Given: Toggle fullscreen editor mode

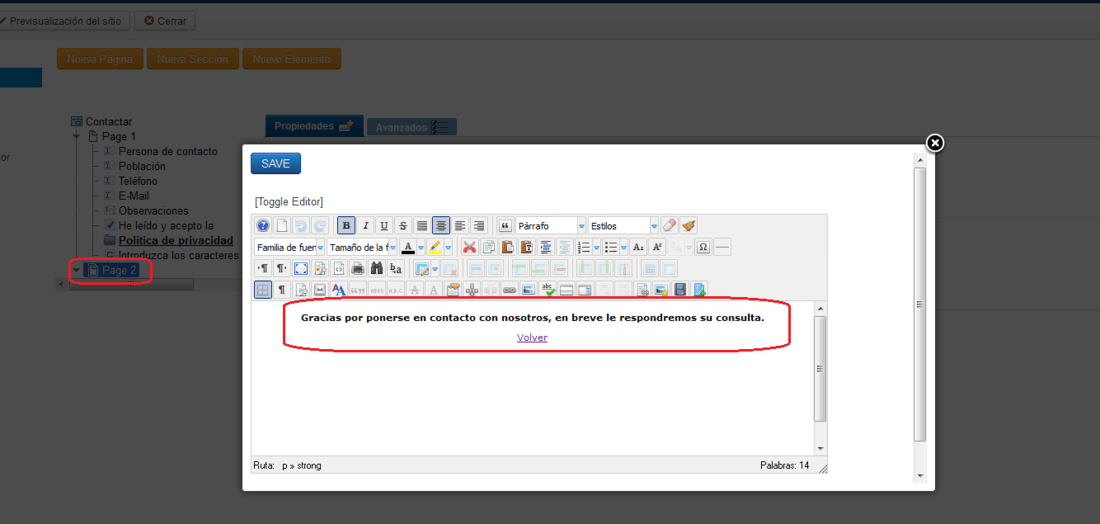Looking at the screenshot, I should tap(301, 268).
